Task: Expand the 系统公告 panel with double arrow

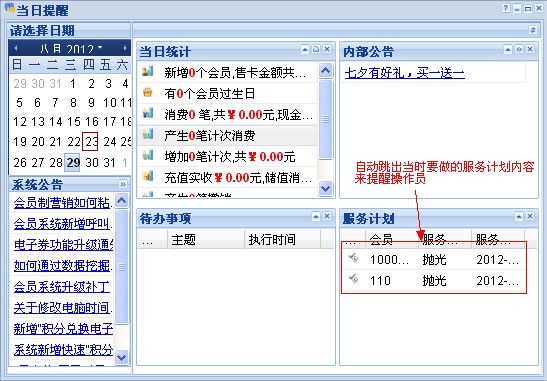Action: [123, 184]
